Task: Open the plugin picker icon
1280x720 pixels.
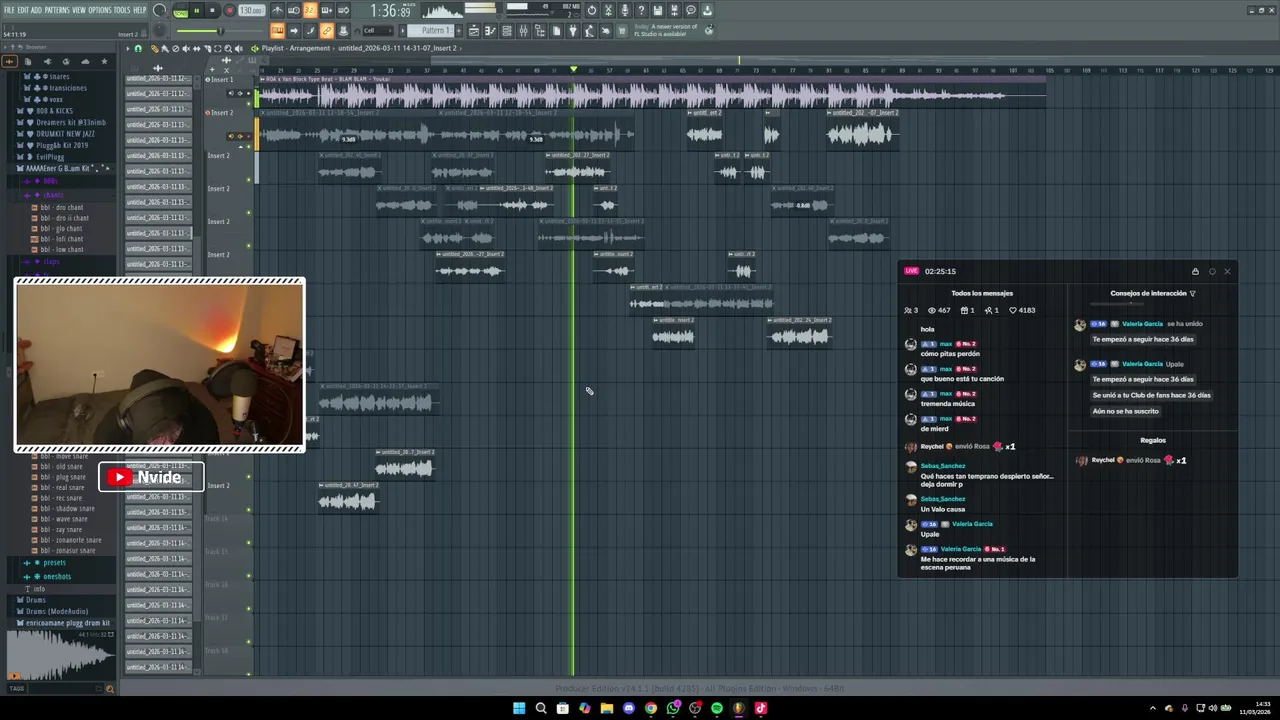Action: [573, 31]
